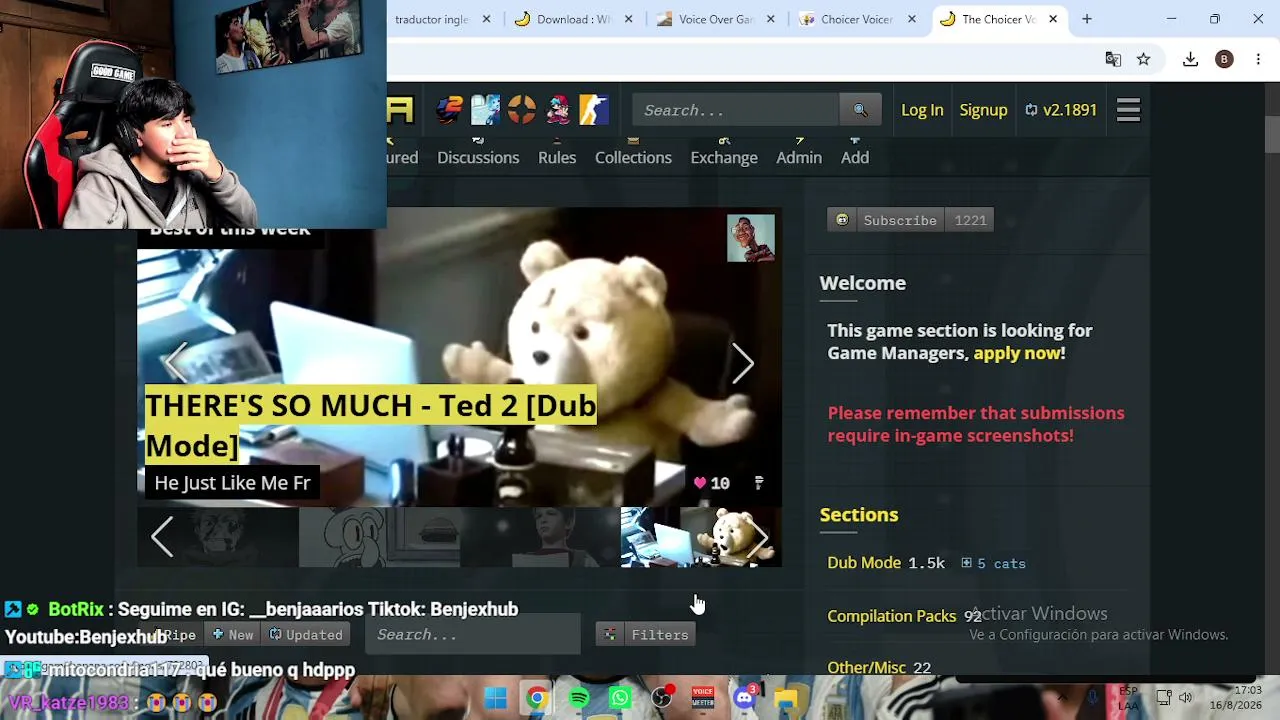Switch to the Choicer Voicer tab
The image size is (1280, 720).
(x=858, y=19)
